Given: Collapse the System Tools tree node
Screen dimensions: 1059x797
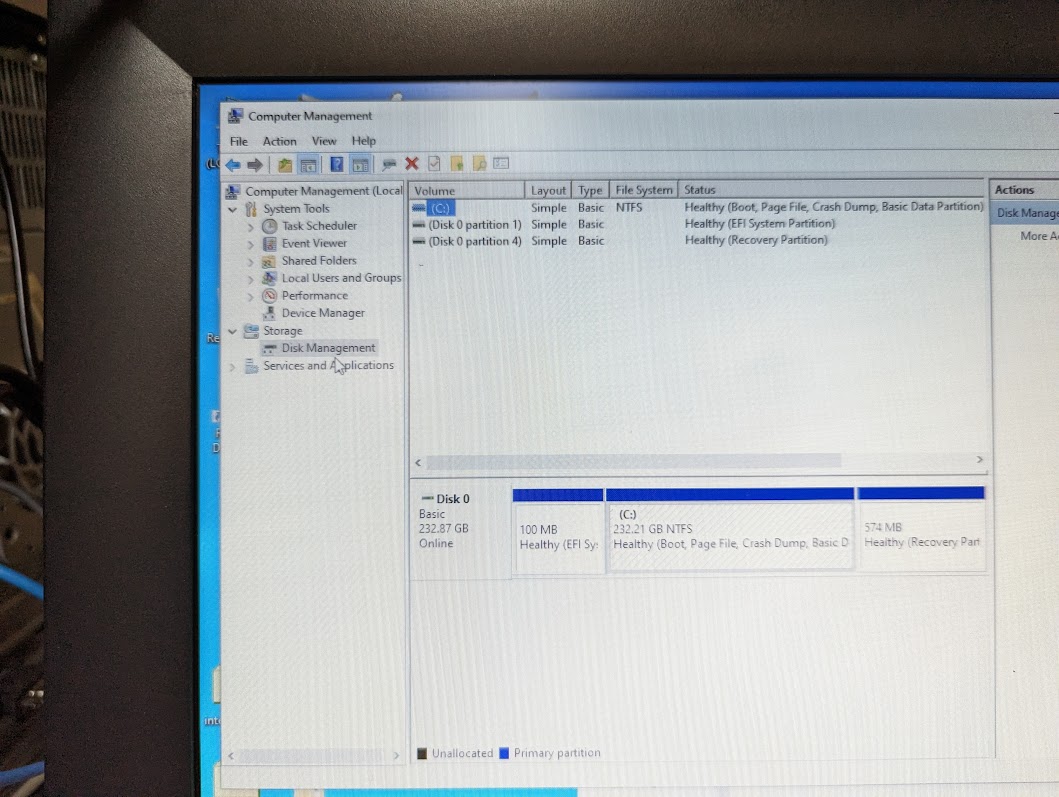Looking at the screenshot, I should click(232, 208).
